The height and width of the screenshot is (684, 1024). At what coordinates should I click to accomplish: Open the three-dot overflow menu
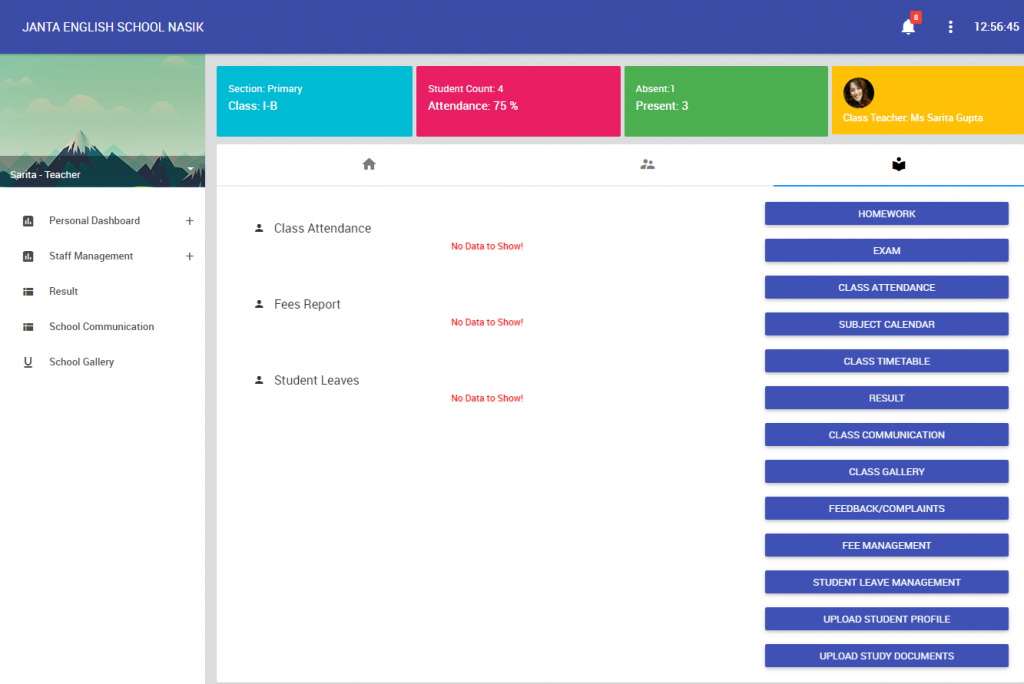tap(950, 27)
